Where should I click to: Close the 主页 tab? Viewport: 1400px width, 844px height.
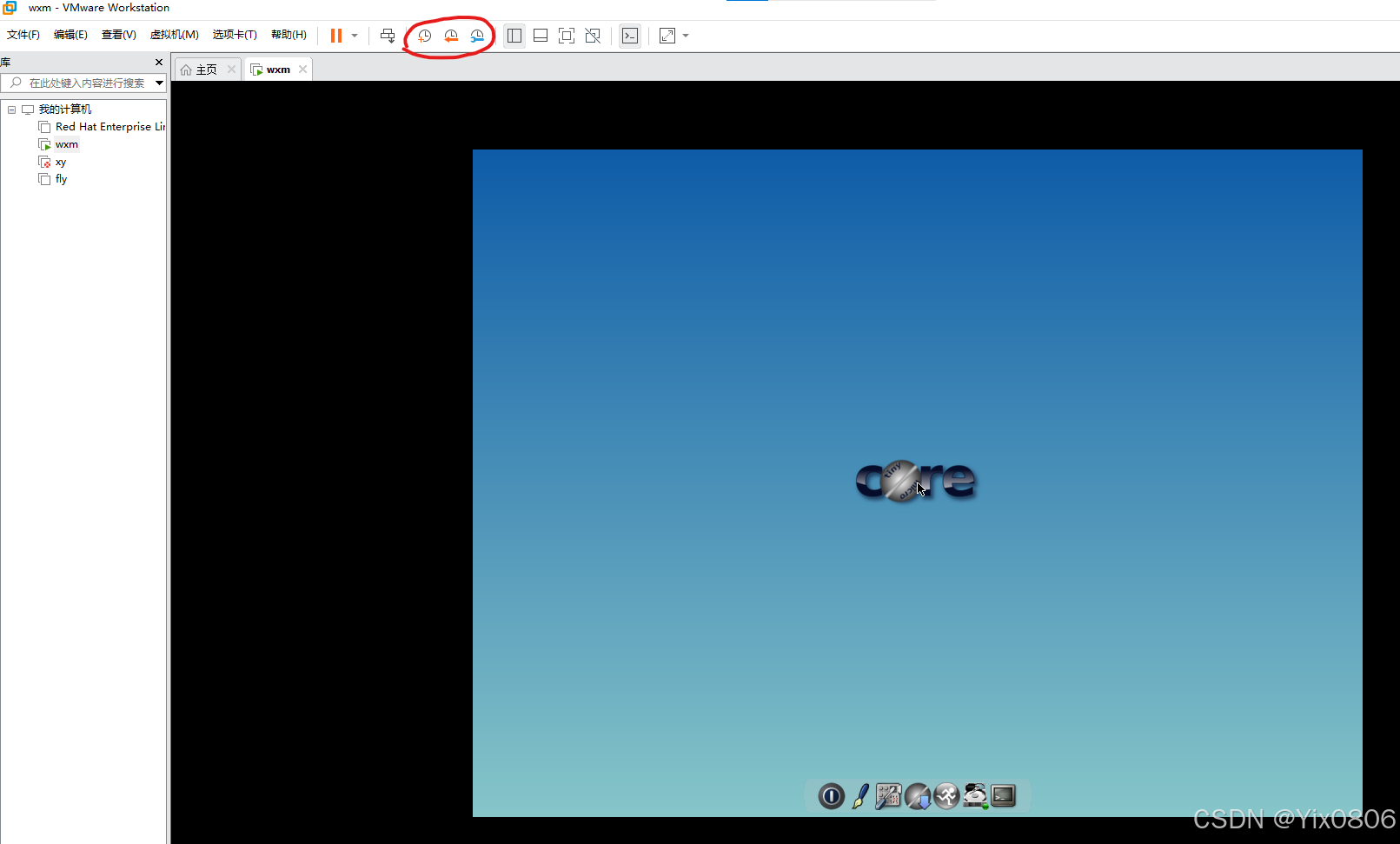pos(231,70)
